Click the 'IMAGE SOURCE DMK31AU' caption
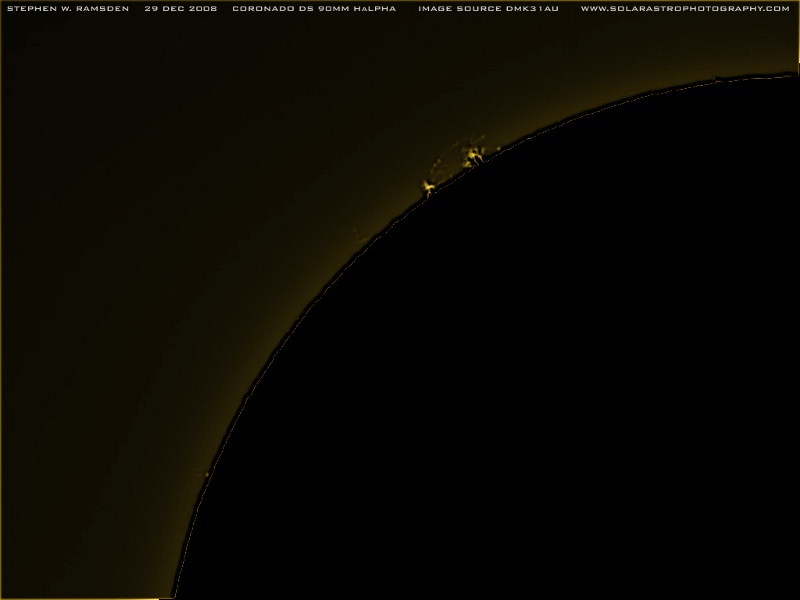 pyautogui.click(x=488, y=9)
